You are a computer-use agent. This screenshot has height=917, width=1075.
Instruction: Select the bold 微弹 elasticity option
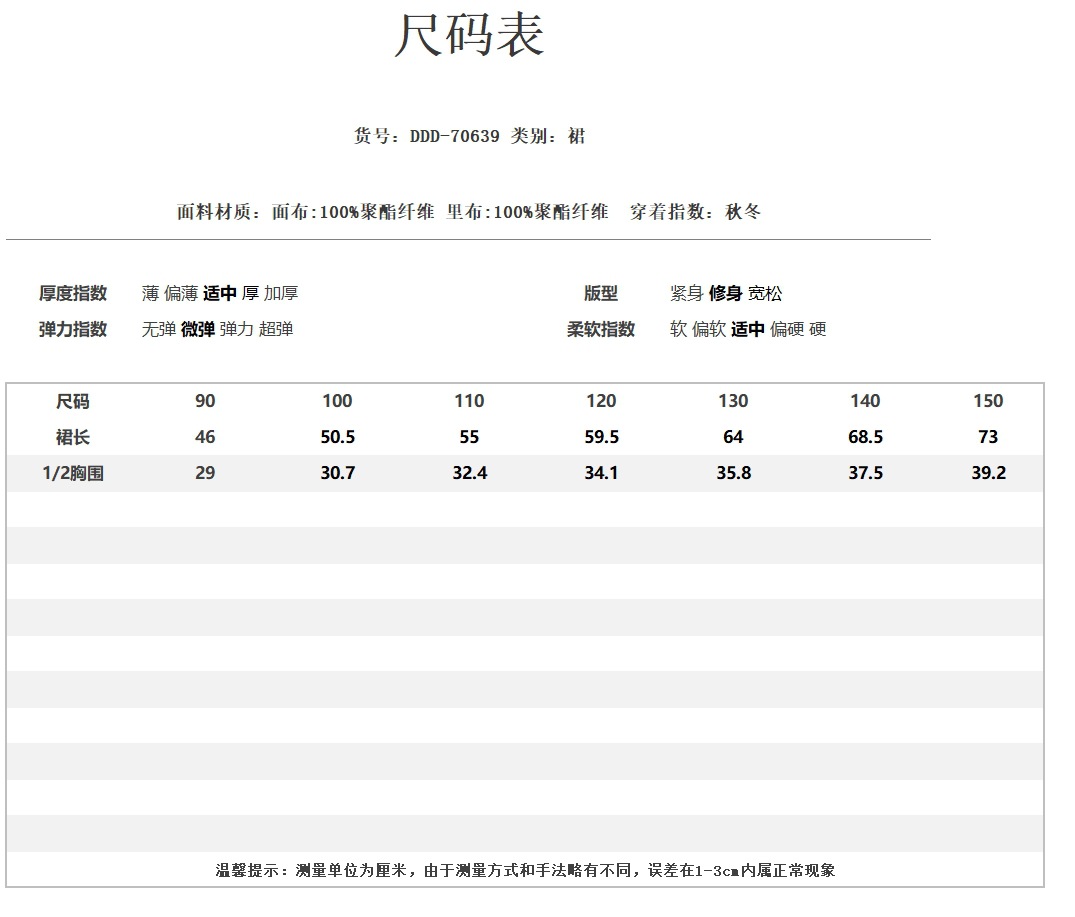tap(197, 329)
